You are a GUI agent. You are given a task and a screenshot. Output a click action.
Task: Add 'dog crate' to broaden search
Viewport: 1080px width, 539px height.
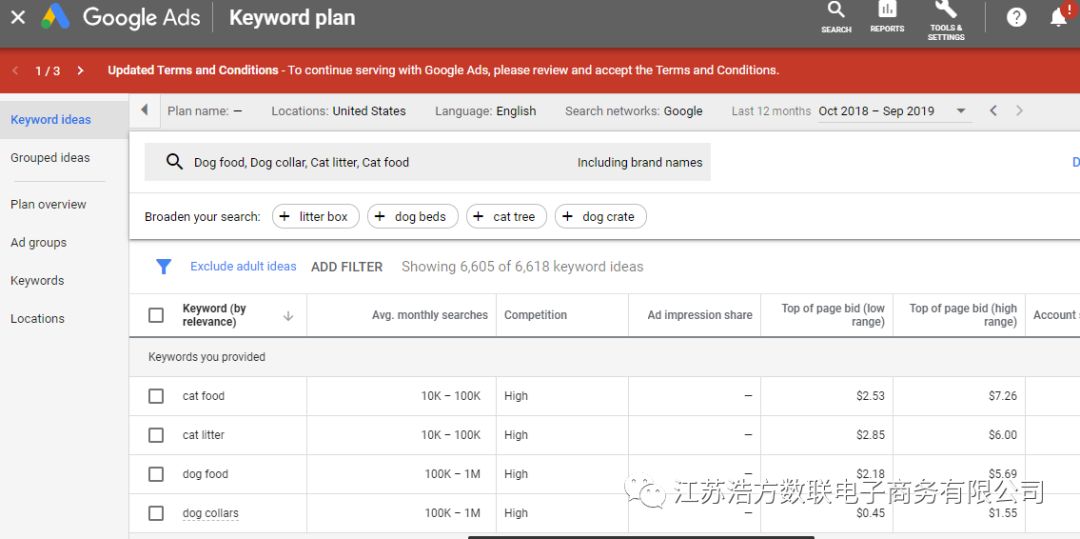point(601,216)
